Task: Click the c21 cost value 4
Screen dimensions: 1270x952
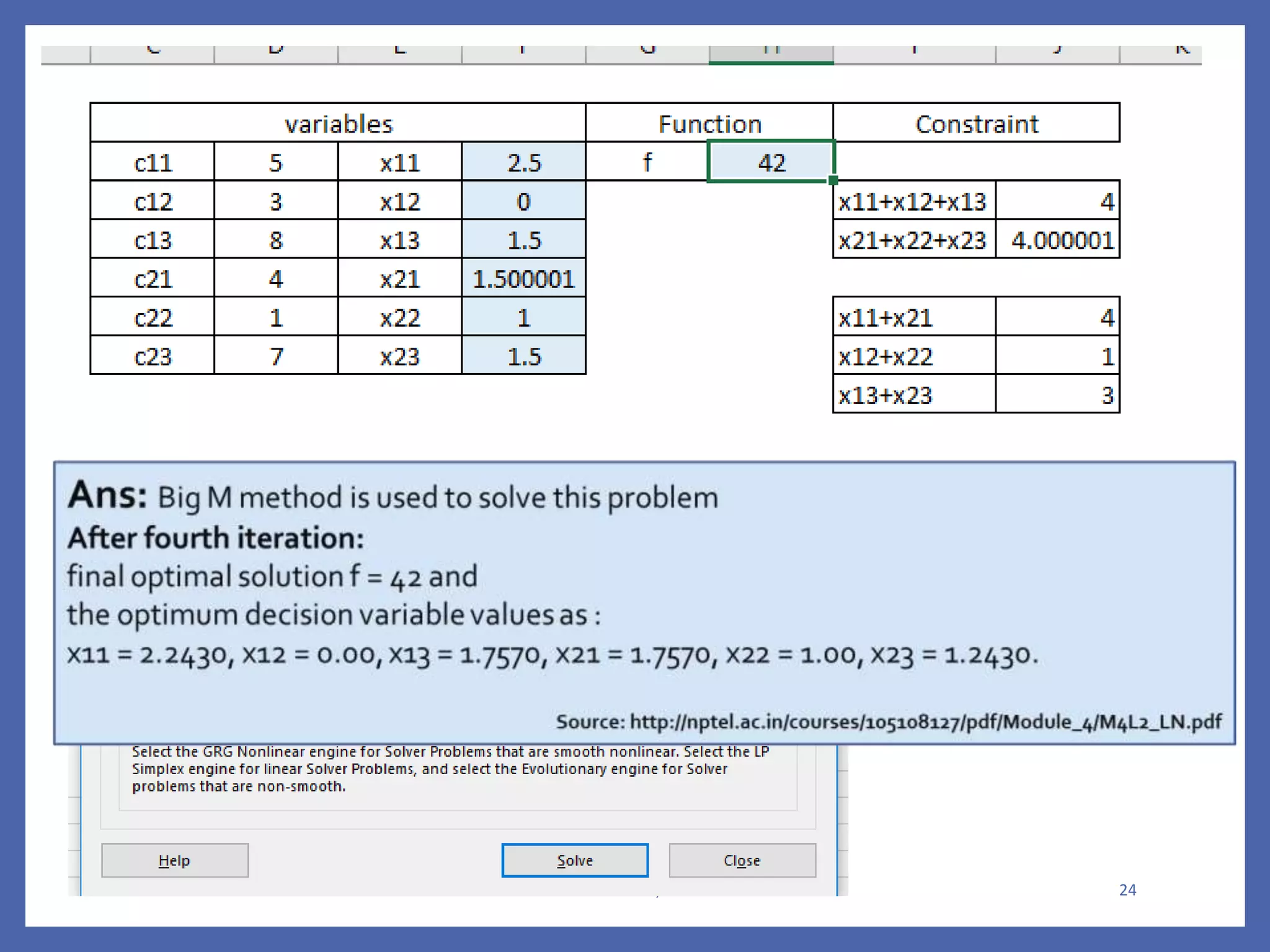Action: coord(276,278)
